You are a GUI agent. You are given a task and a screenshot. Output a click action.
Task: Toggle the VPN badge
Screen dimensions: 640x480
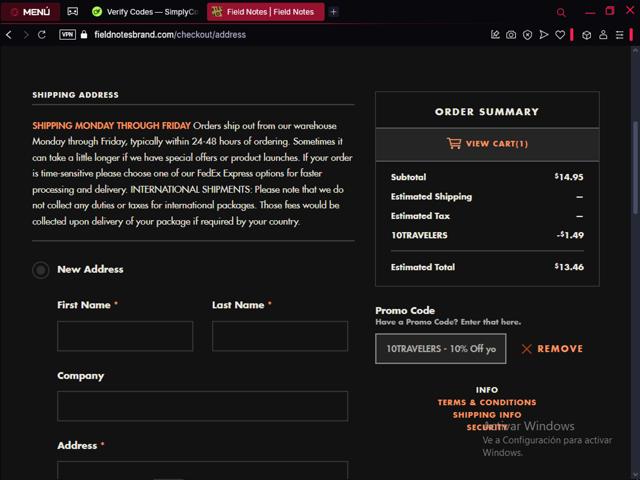[x=67, y=35]
